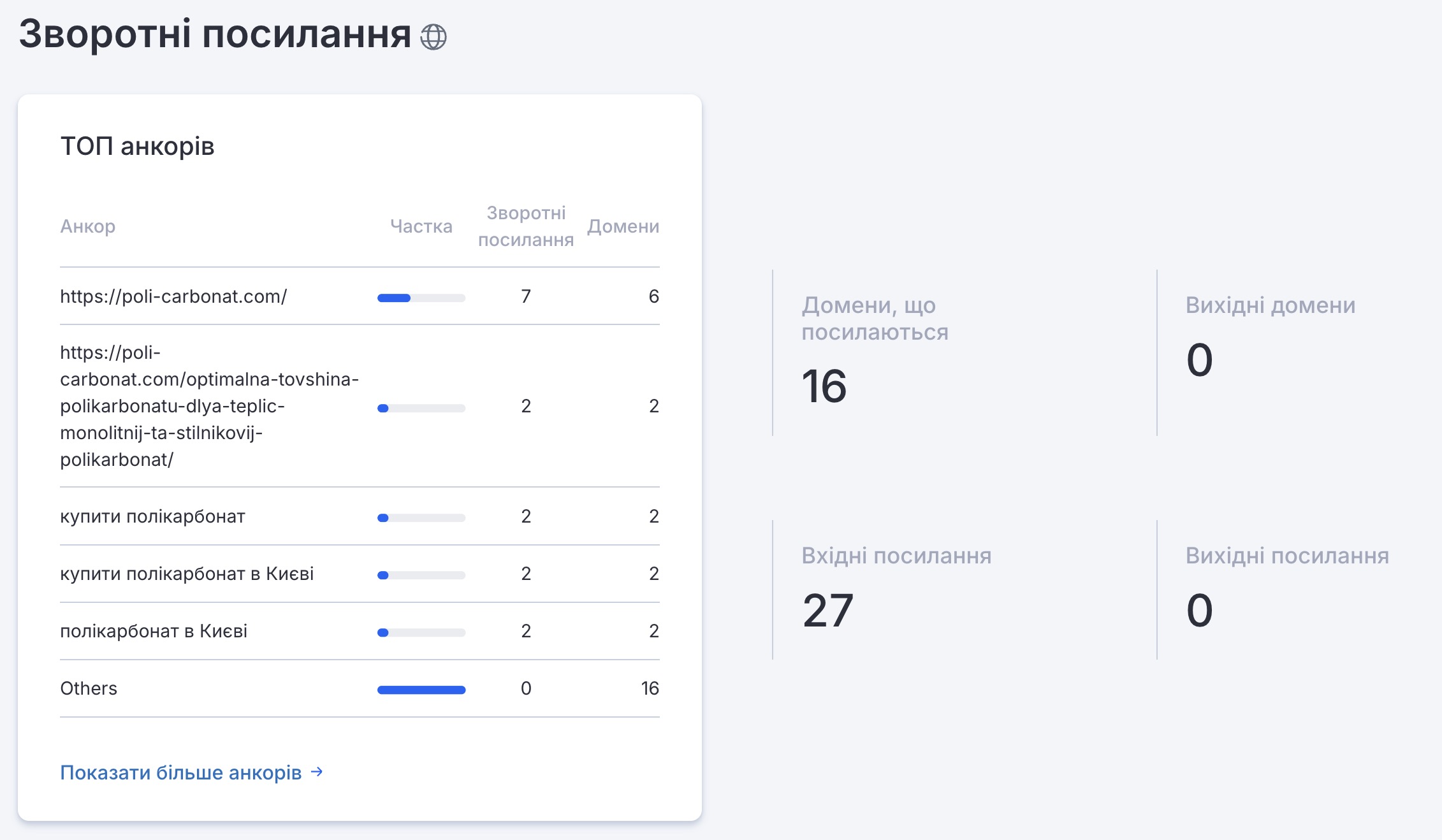This screenshot has height=840, width=1442.
Task: Open the Показати більше анкорів link
Action: pyautogui.click(x=180, y=772)
